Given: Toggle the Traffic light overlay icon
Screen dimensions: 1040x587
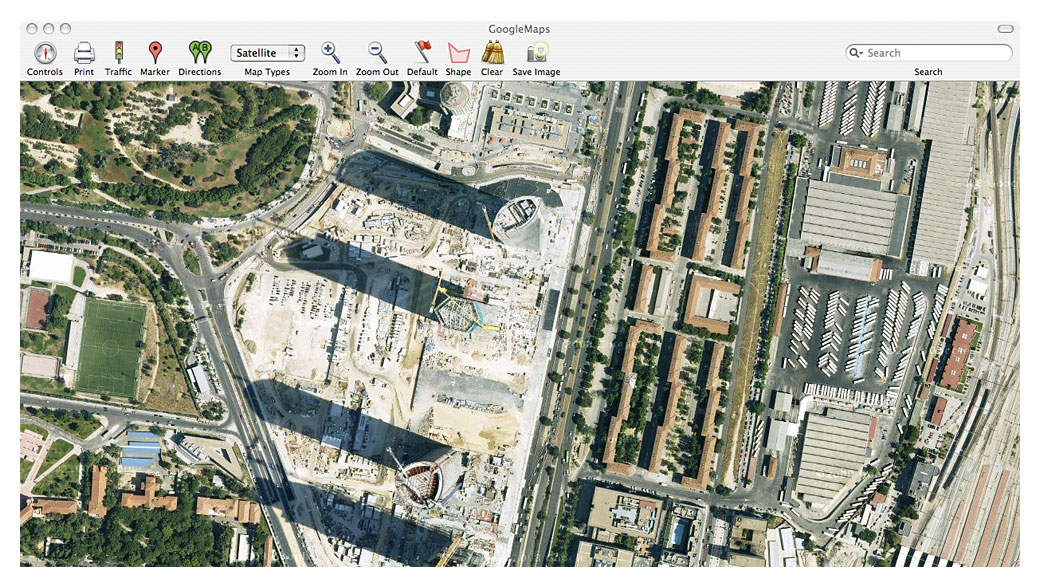Looking at the screenshot, I should tap(118, 53).
